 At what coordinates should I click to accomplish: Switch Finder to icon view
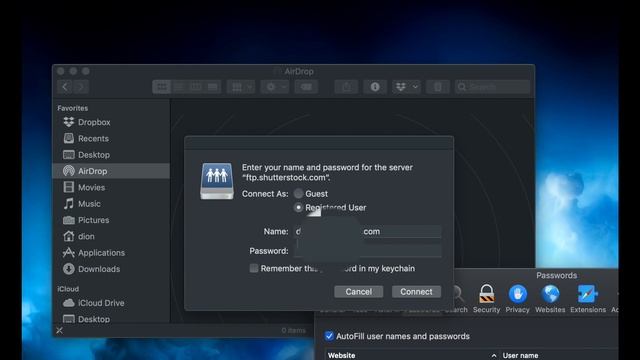(x=161, y=87)
